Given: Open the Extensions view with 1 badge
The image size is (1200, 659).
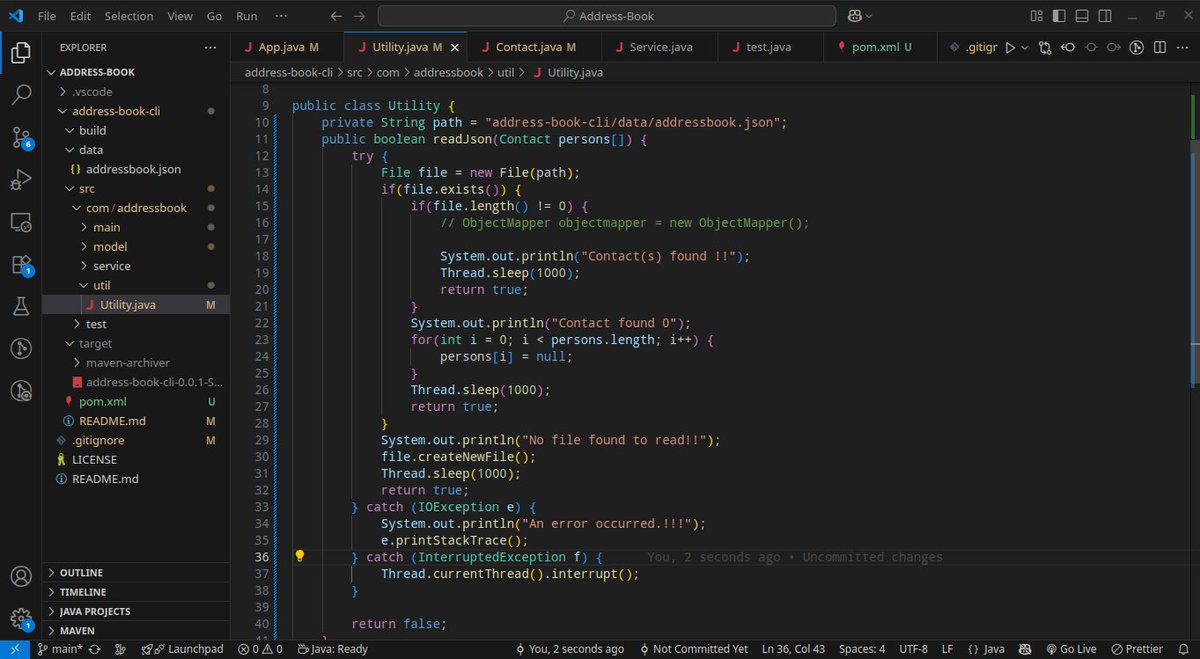Looking at the screenshot, I should pyautogui.click(x=20, y=265).
